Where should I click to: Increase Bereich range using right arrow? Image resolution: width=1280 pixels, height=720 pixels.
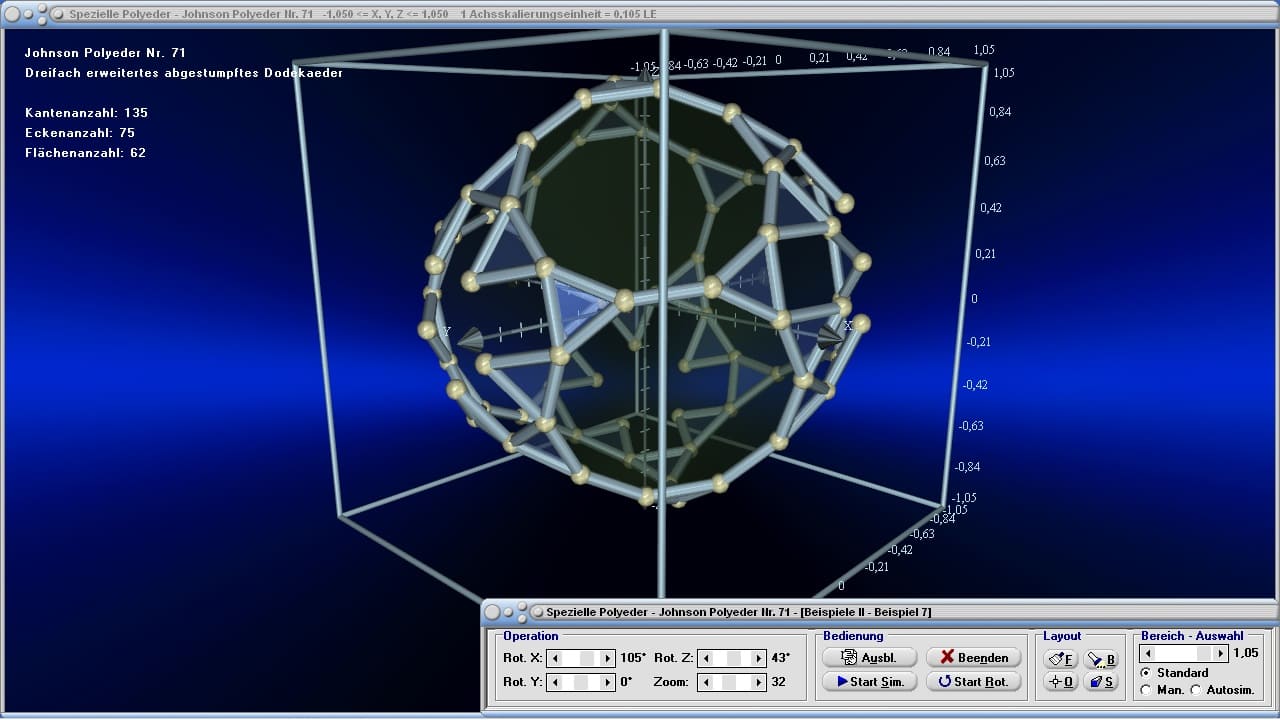(x=1220, y=653)
